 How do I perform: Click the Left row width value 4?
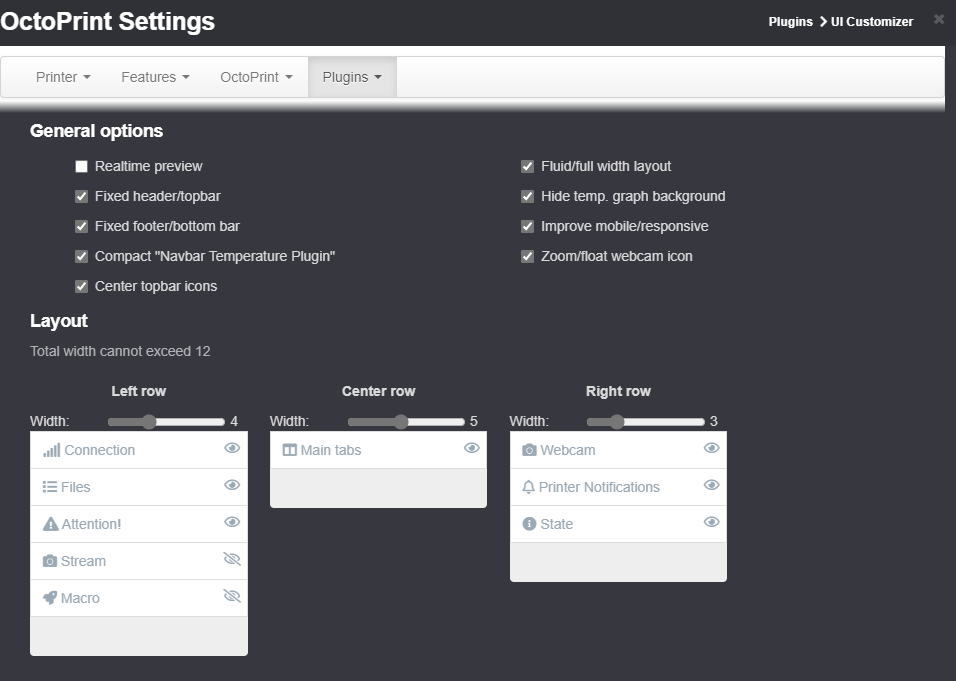[x=234, y=422]
